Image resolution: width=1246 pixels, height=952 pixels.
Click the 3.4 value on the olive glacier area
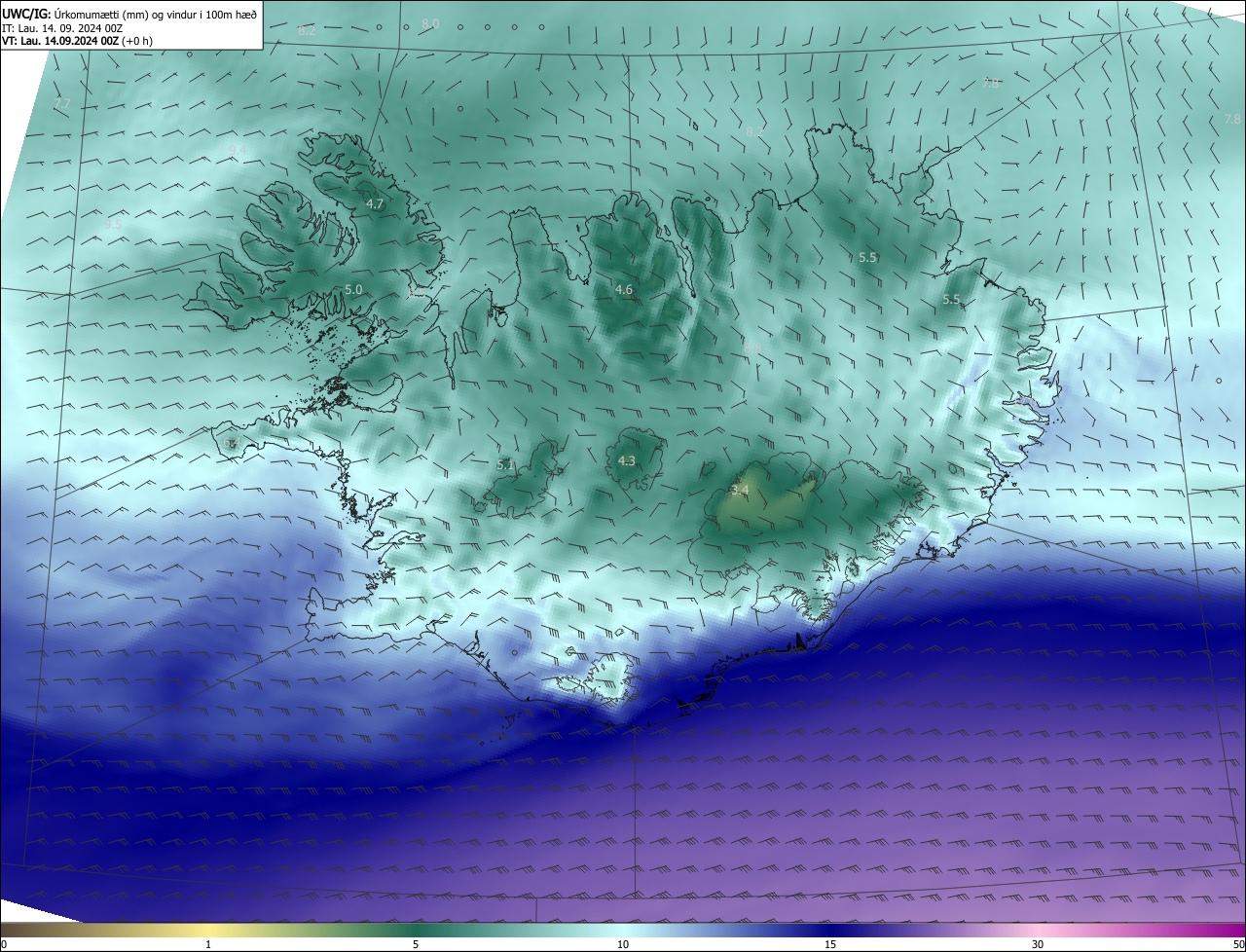740,491
